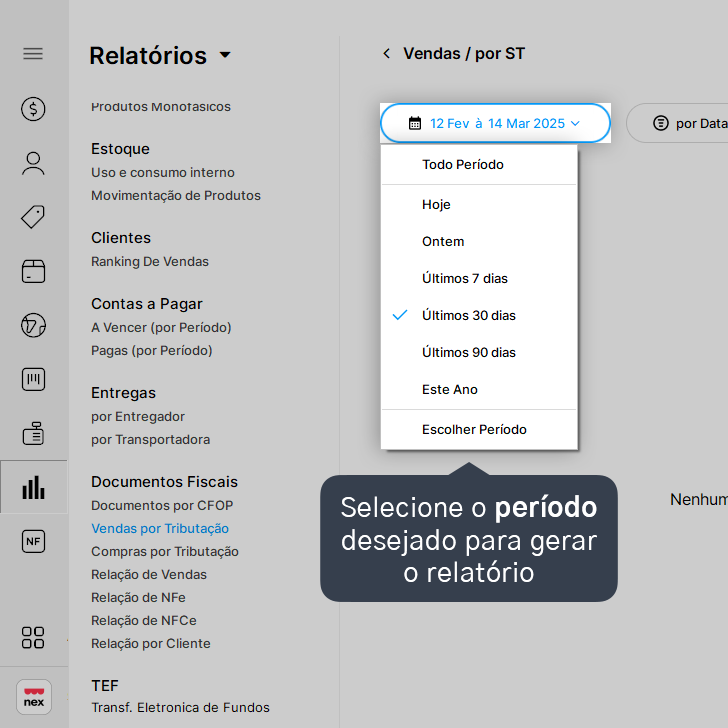728x728 pixels.
Task: Open Produtos Monofásicos report link
Action: [x=161, y=107]
